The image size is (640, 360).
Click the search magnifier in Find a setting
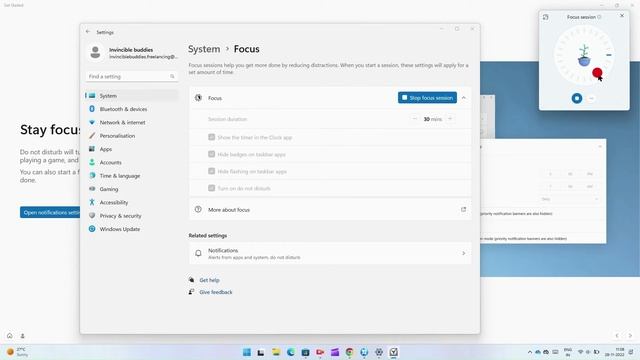pyautogui.click(x=172, y=76)
